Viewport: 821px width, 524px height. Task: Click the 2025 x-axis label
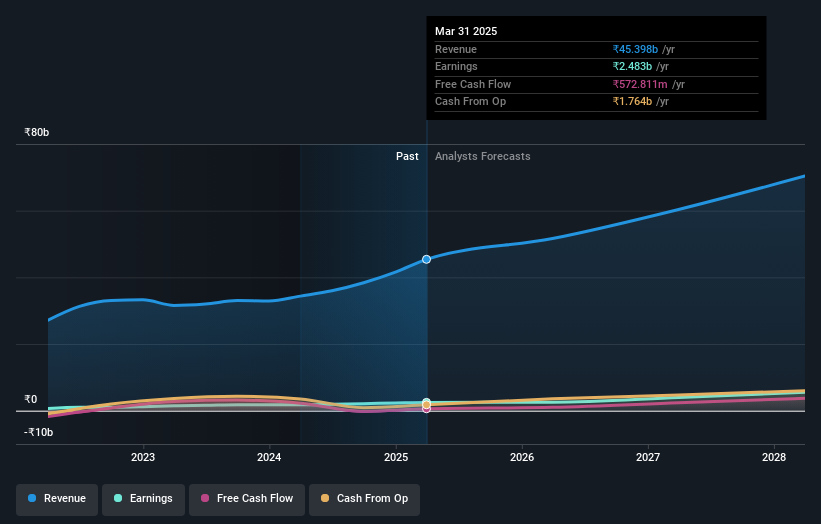click(396, 458)
